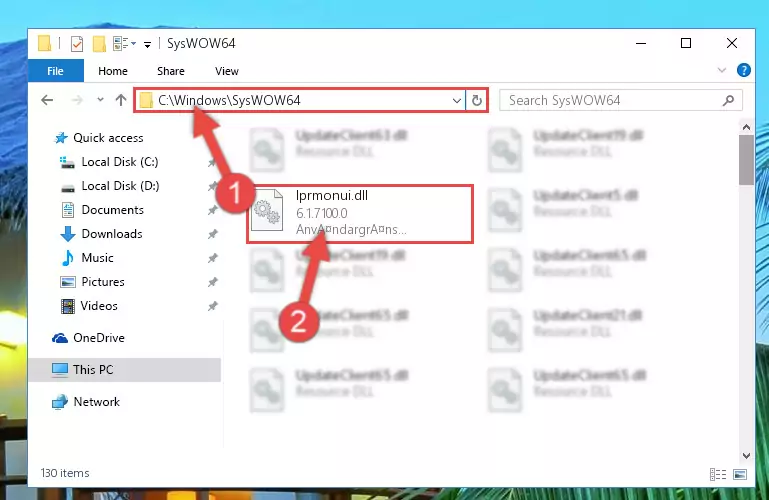769x500 pixels.
Task: Open Downloads in sidebar
Action: (112, 234)
